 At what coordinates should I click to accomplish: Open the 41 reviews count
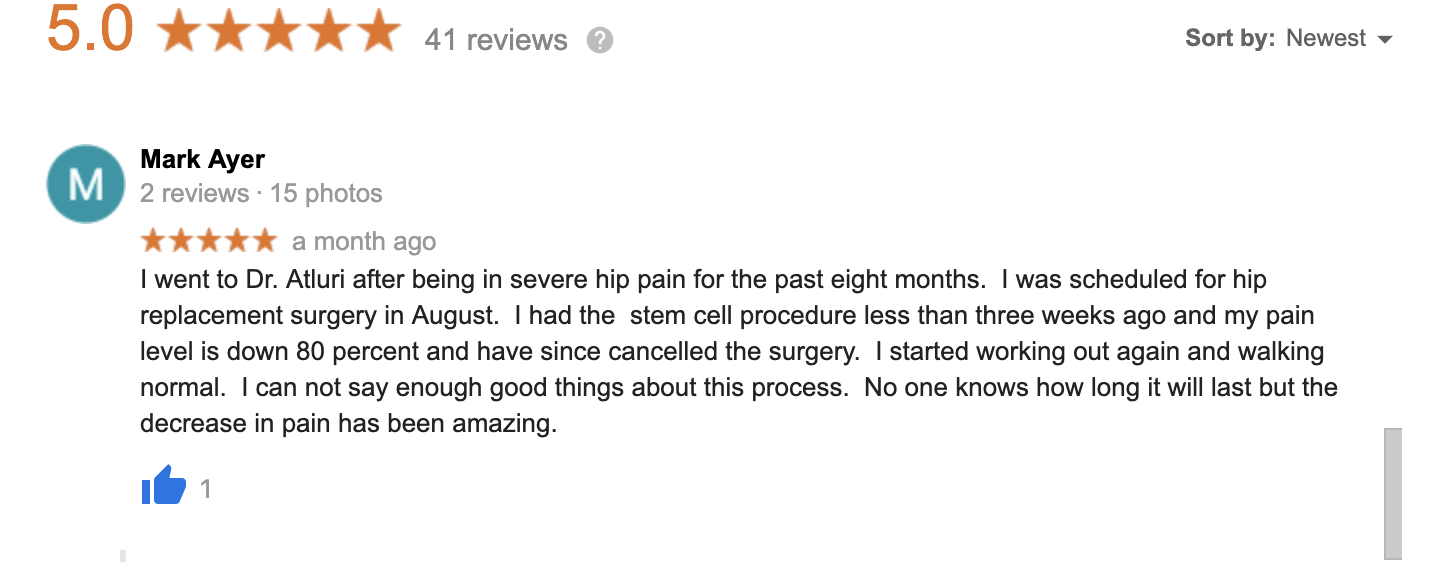(x=496, y=40)
